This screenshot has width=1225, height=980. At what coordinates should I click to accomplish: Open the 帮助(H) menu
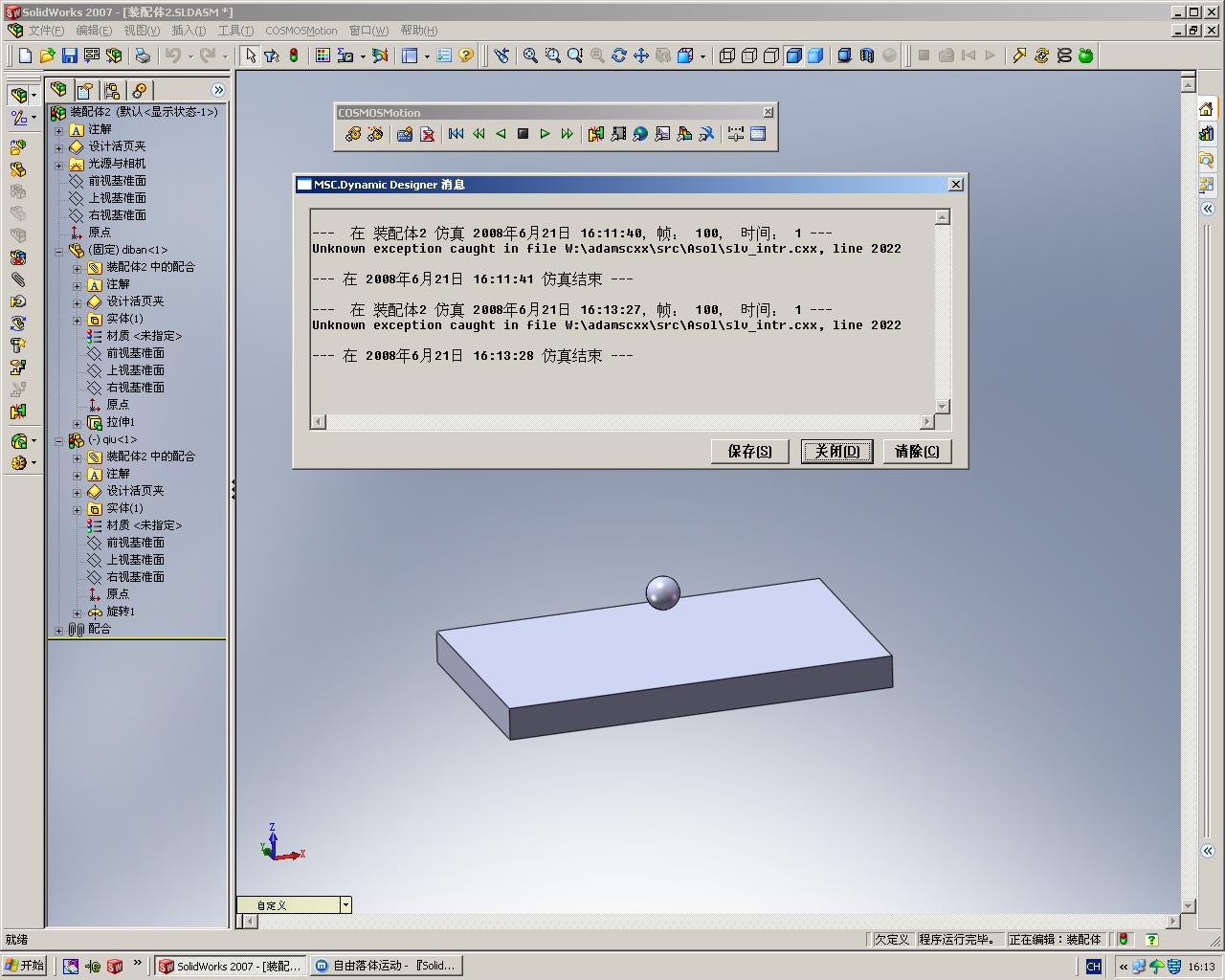418,31
